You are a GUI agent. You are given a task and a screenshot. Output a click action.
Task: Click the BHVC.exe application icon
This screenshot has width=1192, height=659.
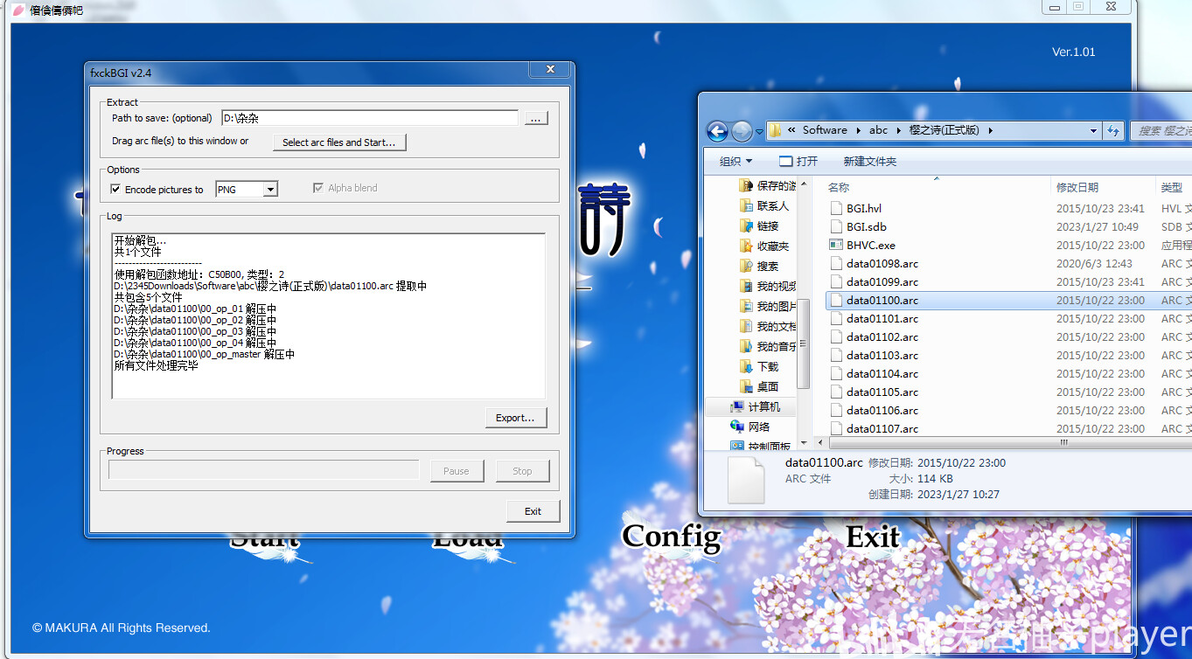tap(835, 245)
